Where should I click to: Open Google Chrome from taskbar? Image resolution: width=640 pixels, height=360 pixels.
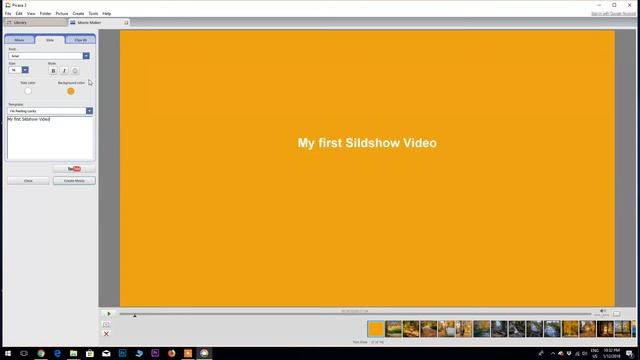click(x=41, y=353)
